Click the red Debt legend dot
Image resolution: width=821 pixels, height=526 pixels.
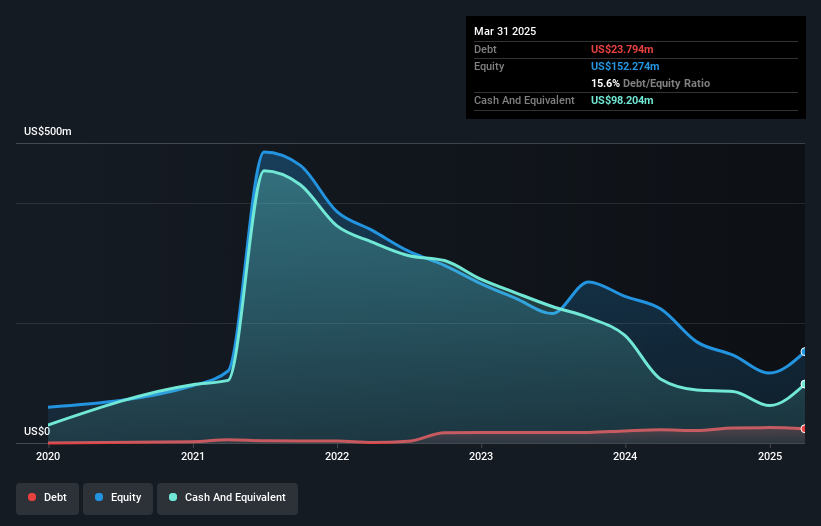coord(32,497)
